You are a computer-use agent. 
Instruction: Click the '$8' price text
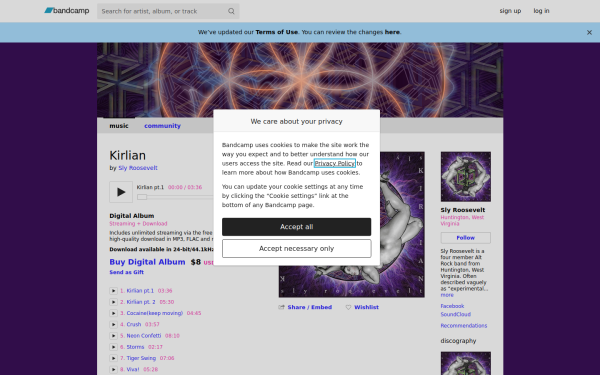(196, 262)
